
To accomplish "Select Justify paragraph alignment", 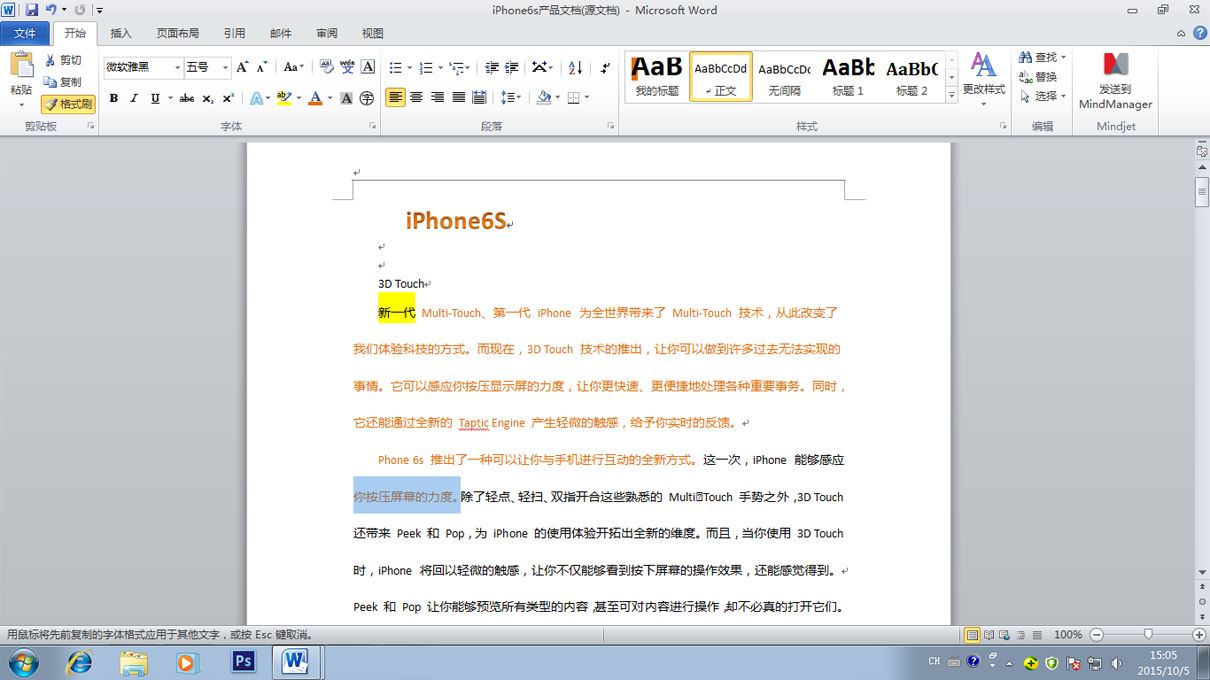I will [x=458, y=98].
